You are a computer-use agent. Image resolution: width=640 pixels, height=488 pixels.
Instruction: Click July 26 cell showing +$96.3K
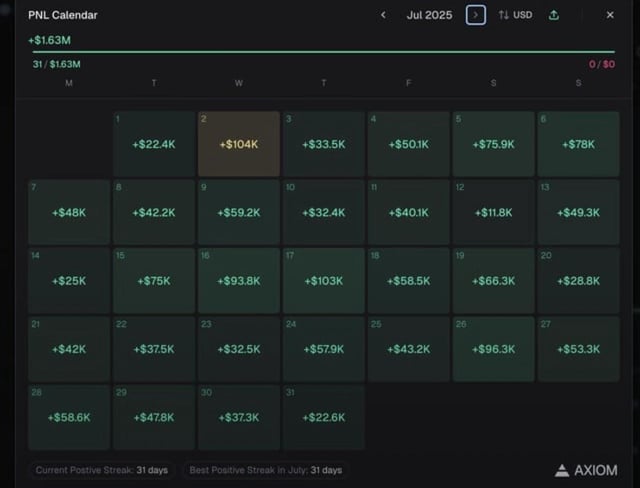pyautogui.click(x=493, y=349)
